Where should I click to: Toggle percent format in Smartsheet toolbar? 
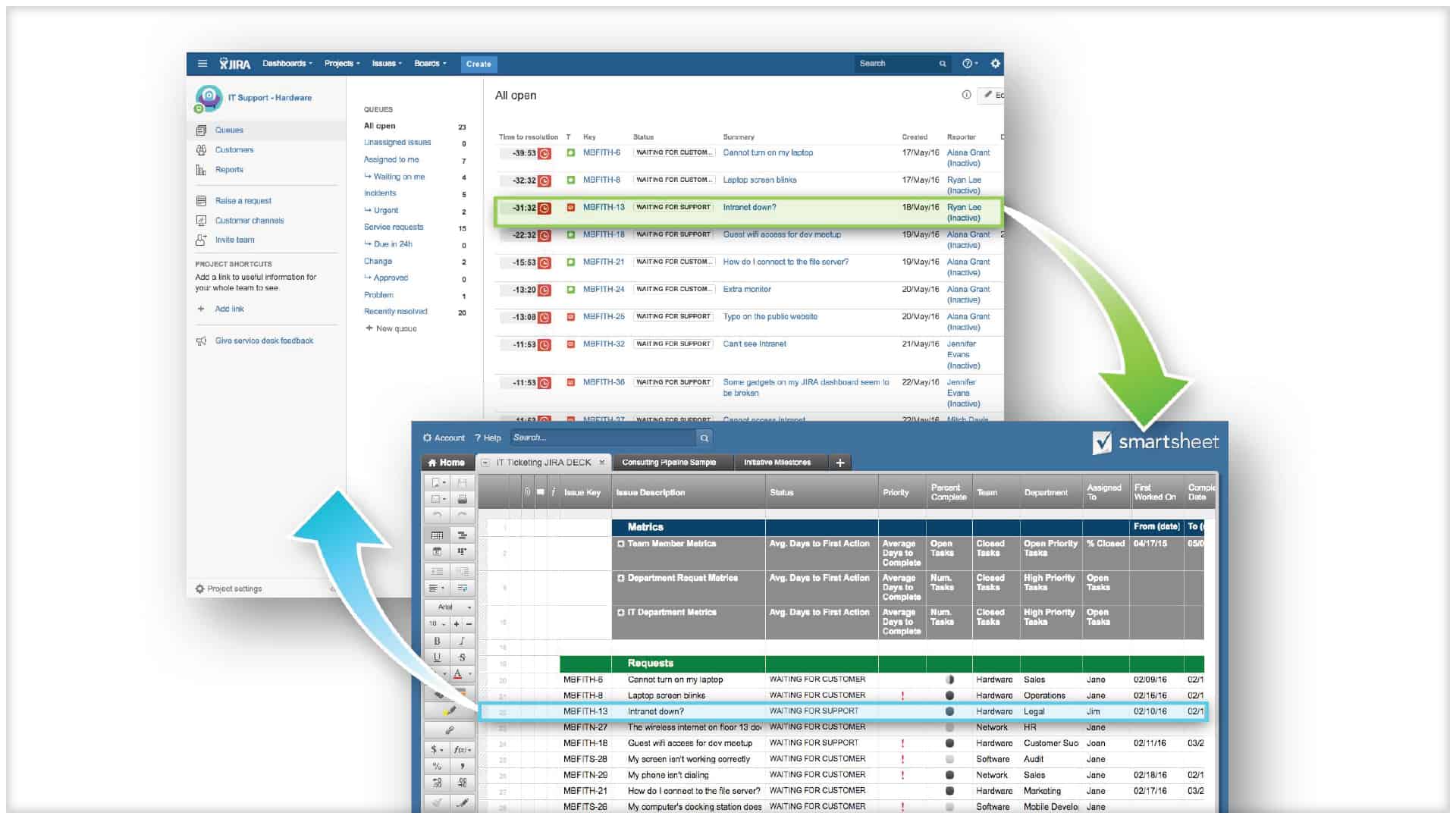(x=437, y=767)
